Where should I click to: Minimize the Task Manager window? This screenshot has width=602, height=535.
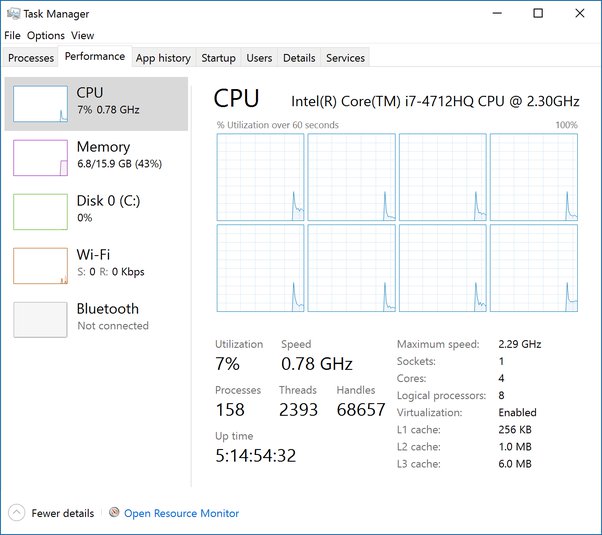pos(497,13)
